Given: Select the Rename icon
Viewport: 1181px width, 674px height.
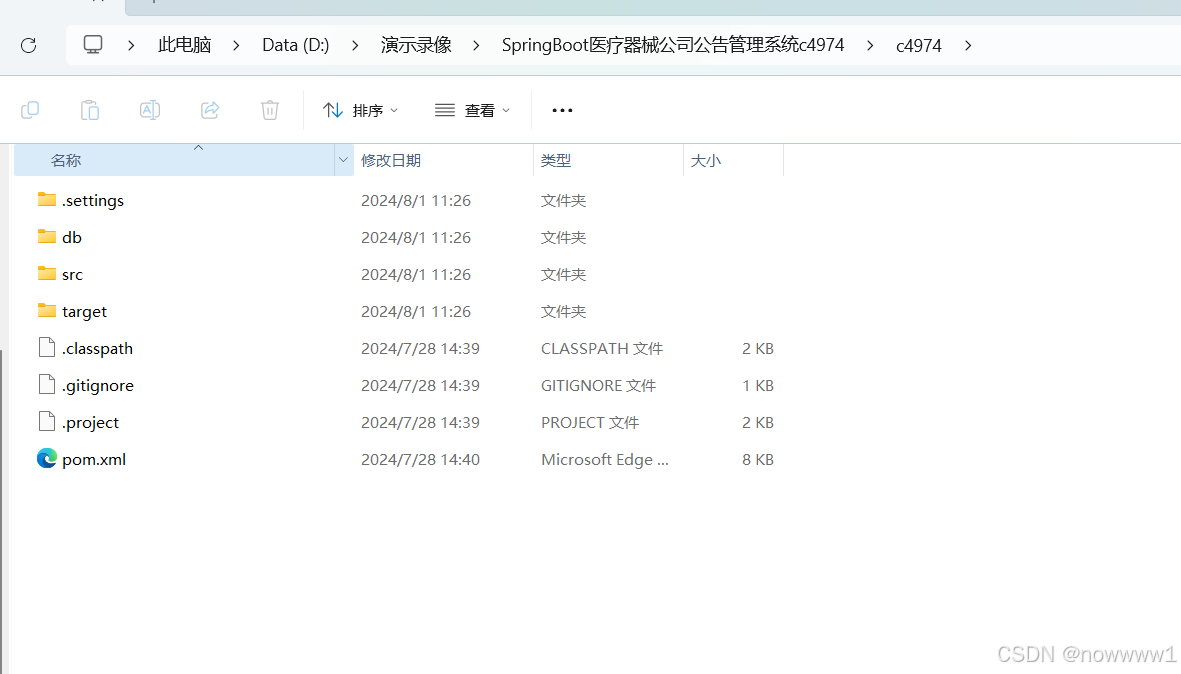Looking at the screenshot, I should point(149,110).
